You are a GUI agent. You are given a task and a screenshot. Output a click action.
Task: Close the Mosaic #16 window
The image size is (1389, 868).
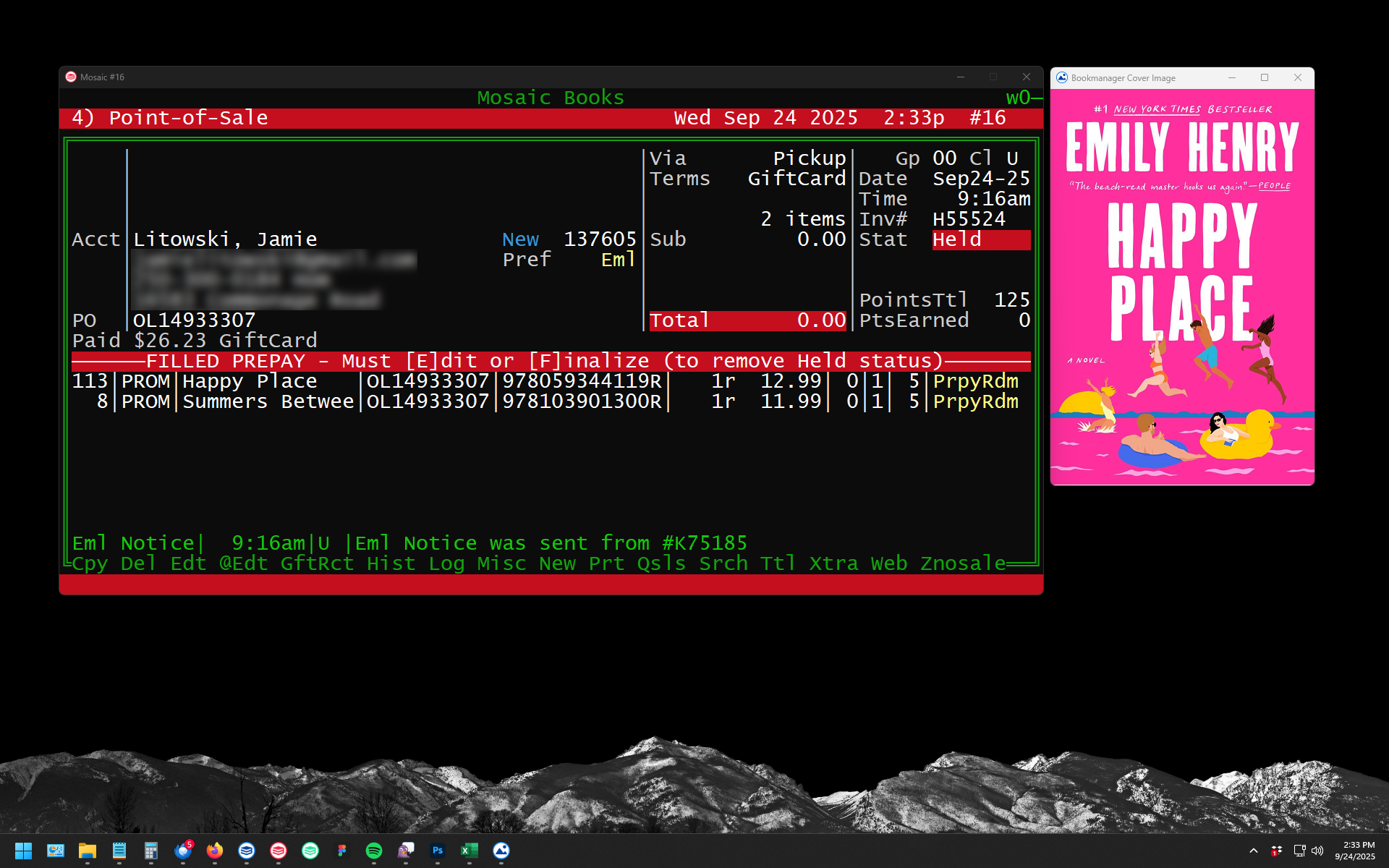[x=1027, y=77]
